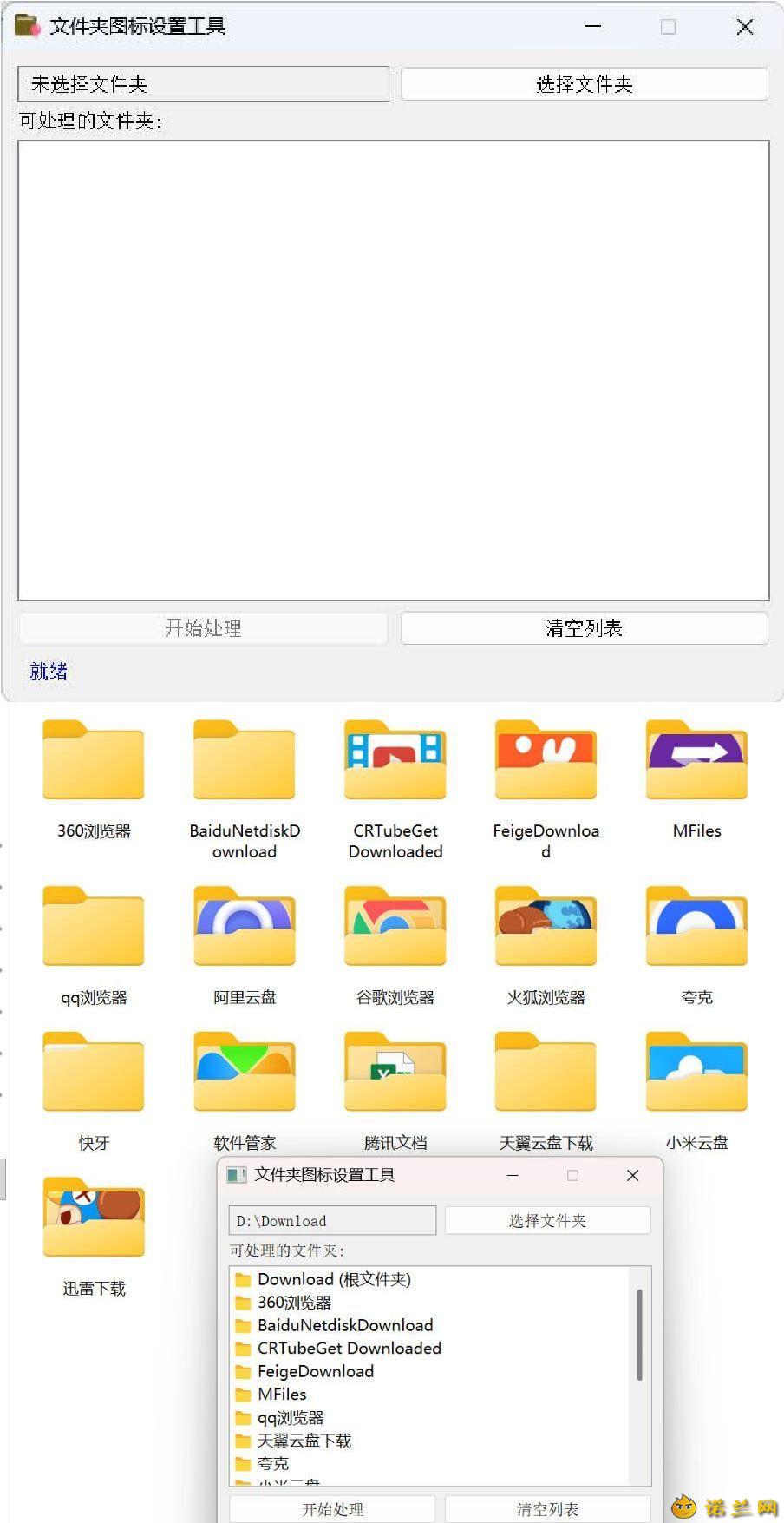
Task: Open the qq浏览器 folder icon
Action: coord(94,927)
